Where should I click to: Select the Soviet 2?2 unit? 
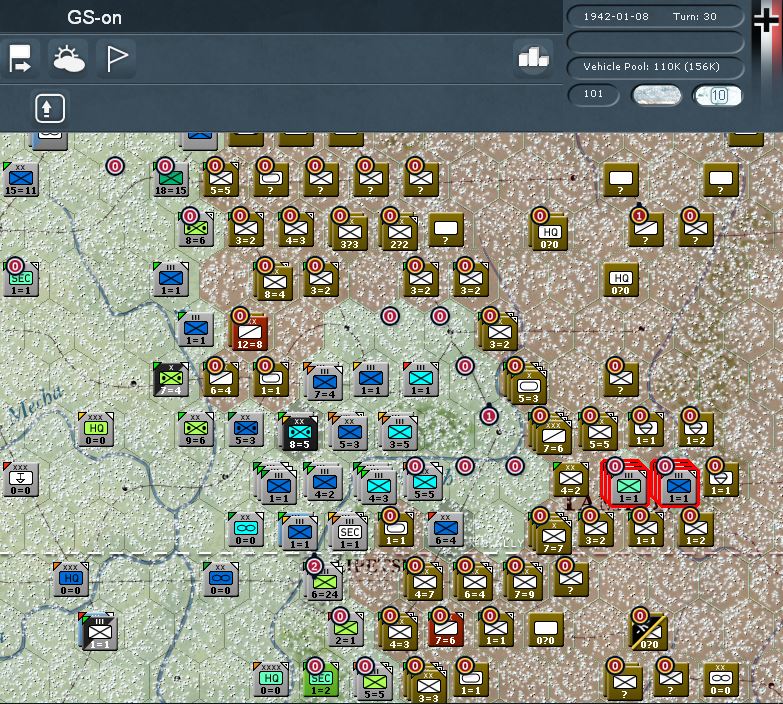coord(399,233)
